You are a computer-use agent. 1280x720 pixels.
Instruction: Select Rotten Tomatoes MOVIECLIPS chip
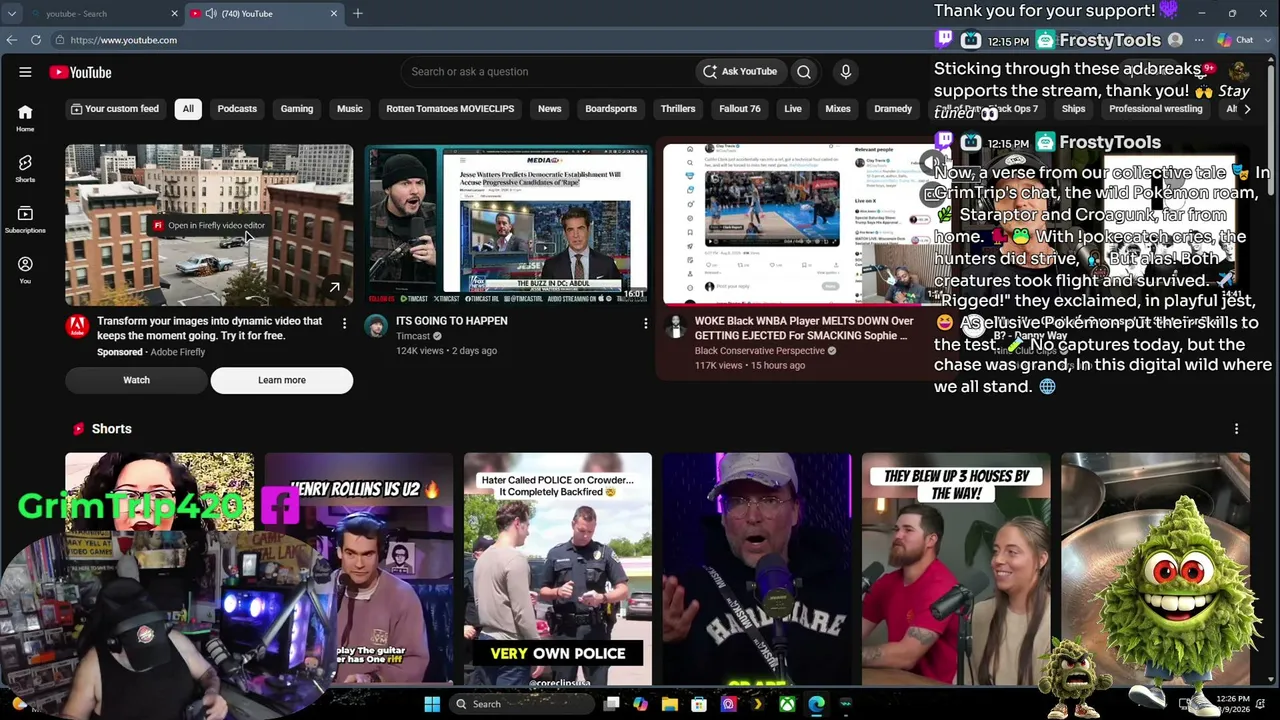coord(450,109)
